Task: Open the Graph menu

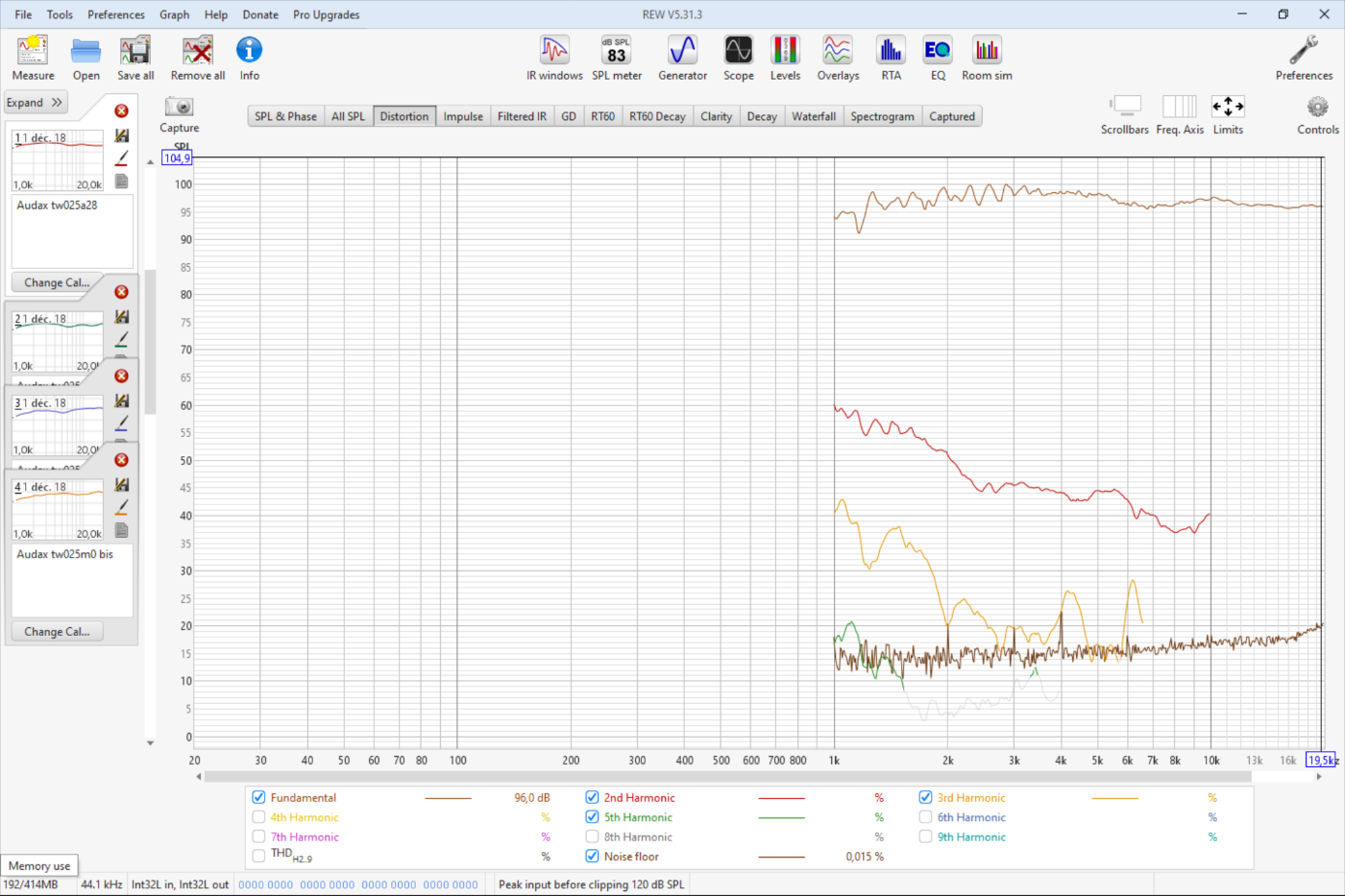Action: [x=174, y=14]
